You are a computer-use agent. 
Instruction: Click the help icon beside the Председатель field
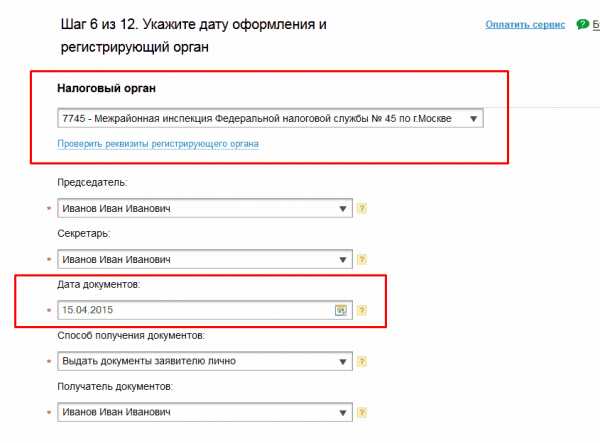pos(362,209)
